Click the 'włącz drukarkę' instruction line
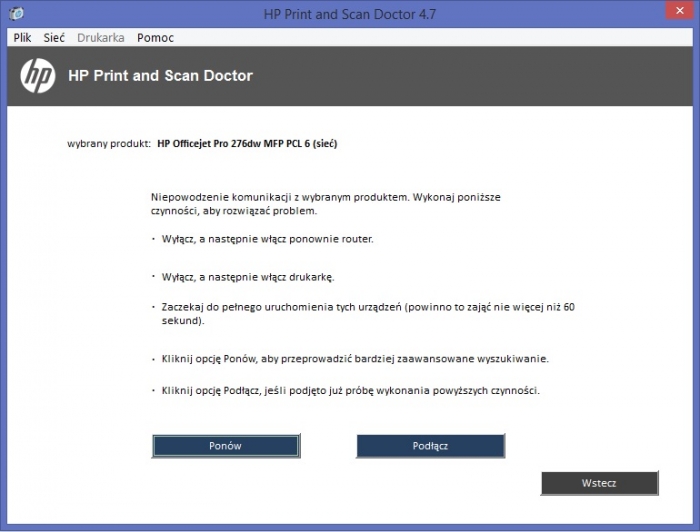Image resolution: width=700 pixels, height=532 pixels. pyautogui.click(x=248, y=277)
